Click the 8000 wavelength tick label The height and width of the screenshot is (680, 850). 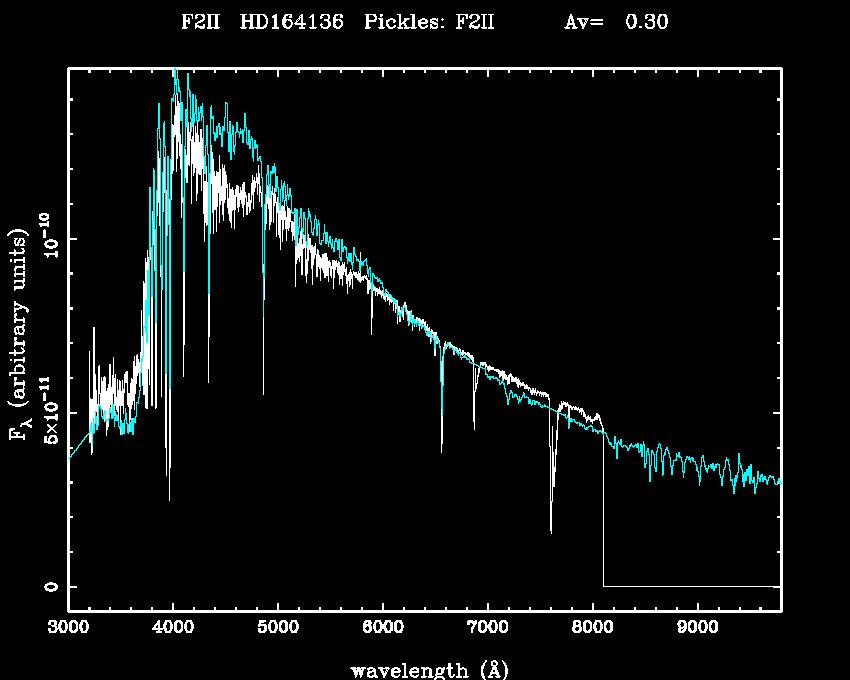pyautogui.click(x=592, y=628)
